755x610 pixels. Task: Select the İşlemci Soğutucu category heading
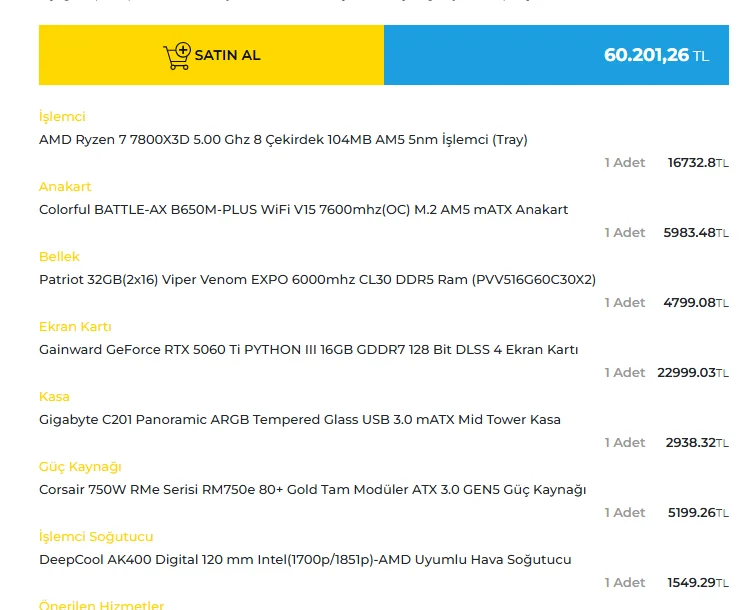click(x=96, y=537)
